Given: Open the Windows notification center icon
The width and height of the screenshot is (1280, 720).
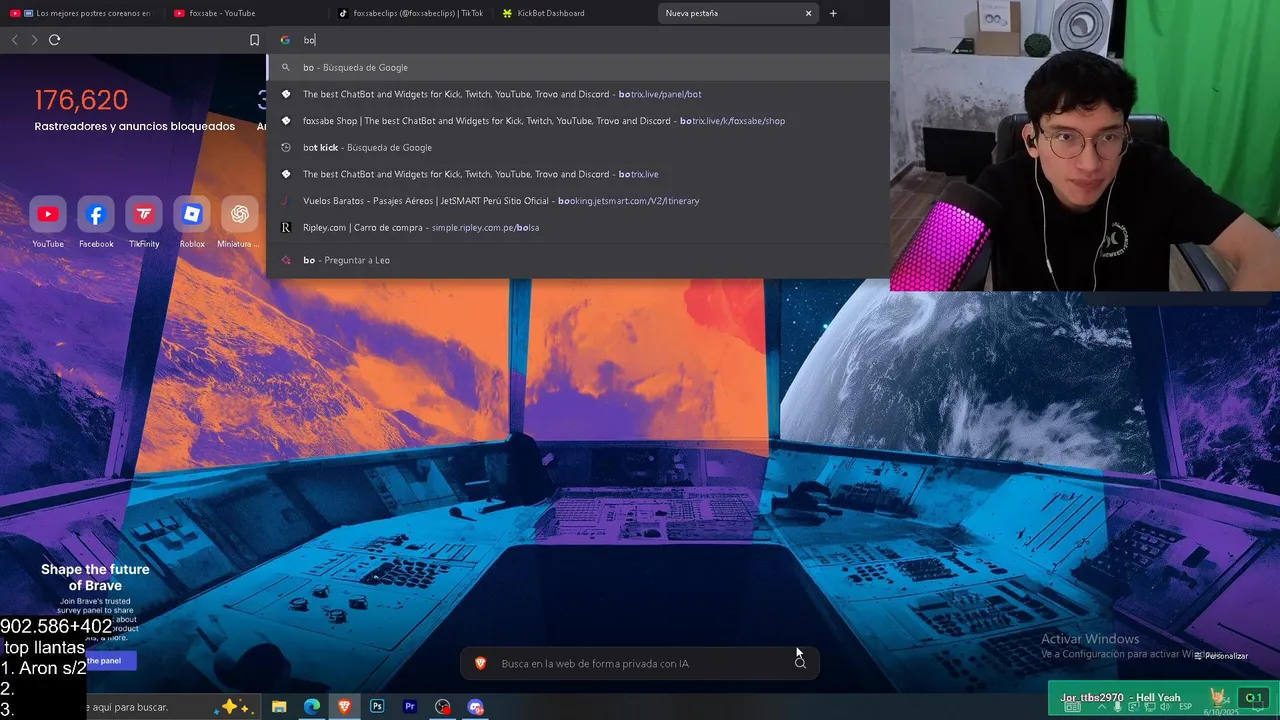Looking at the screenshot, I should click(x=1258, y=706).
